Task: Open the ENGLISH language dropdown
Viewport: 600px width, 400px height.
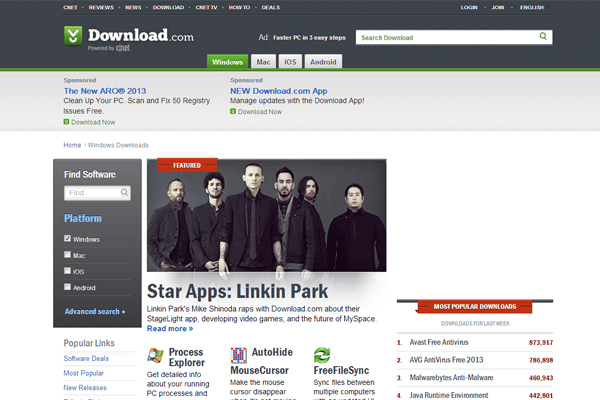Action: (534, 7)
